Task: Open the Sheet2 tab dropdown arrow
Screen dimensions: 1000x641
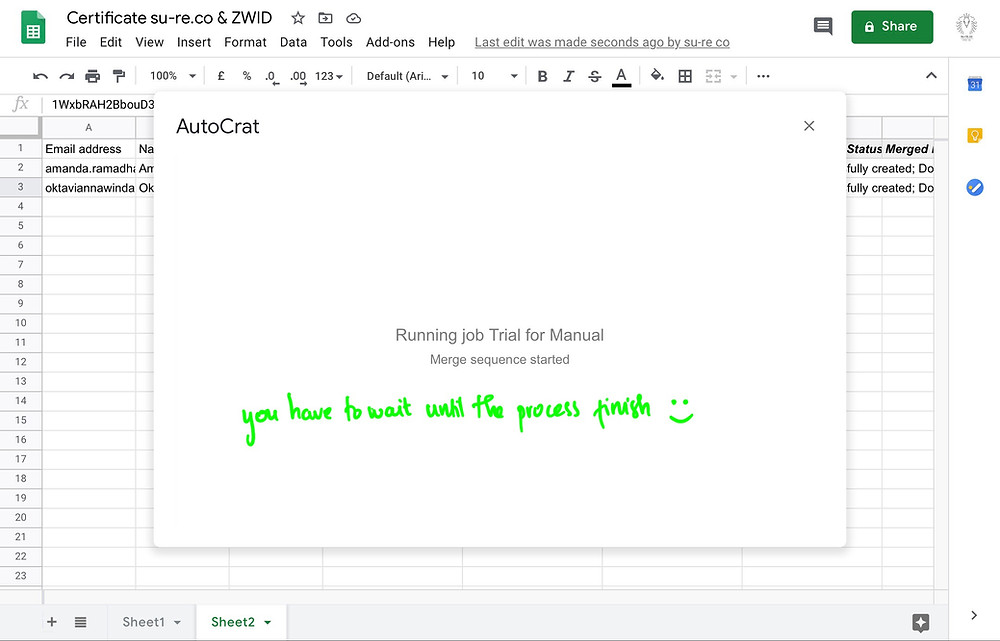Action: 267,623
